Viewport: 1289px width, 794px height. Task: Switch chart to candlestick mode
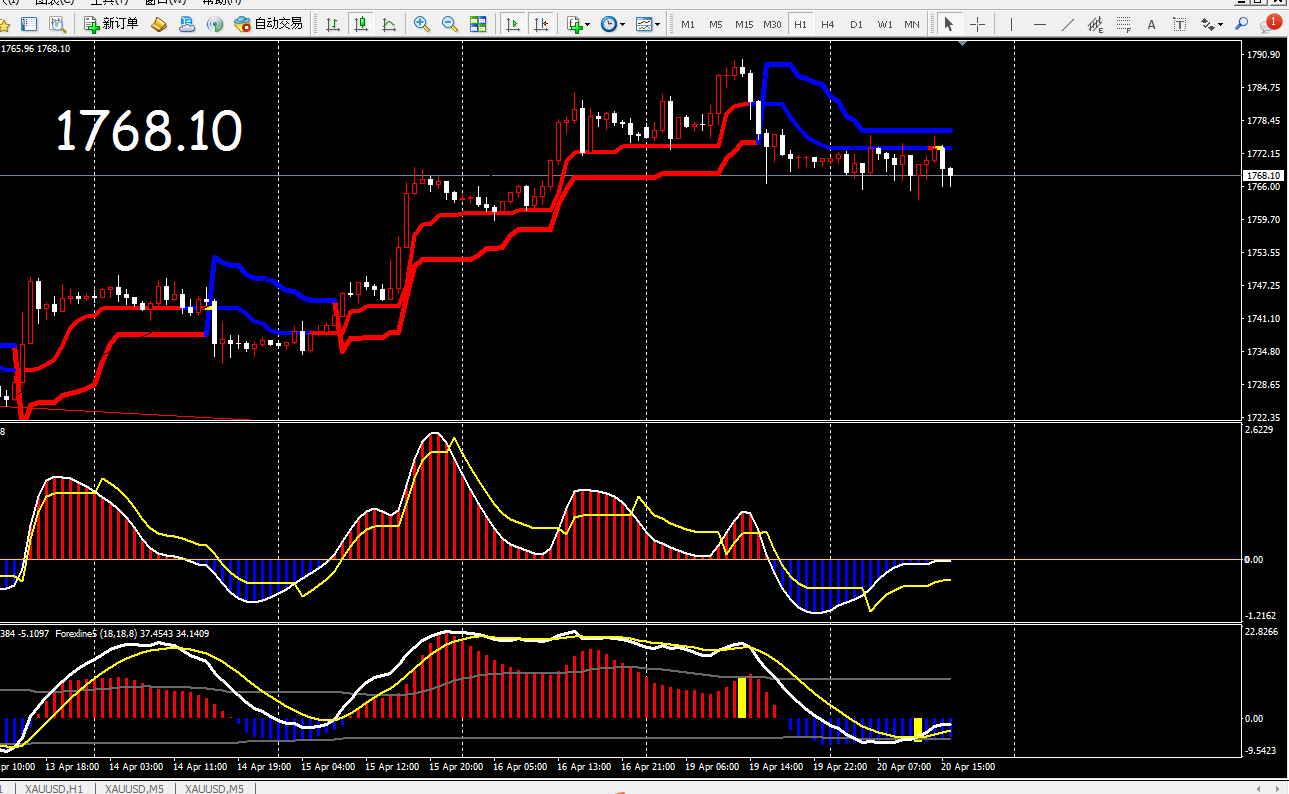(x=360, y=24)
